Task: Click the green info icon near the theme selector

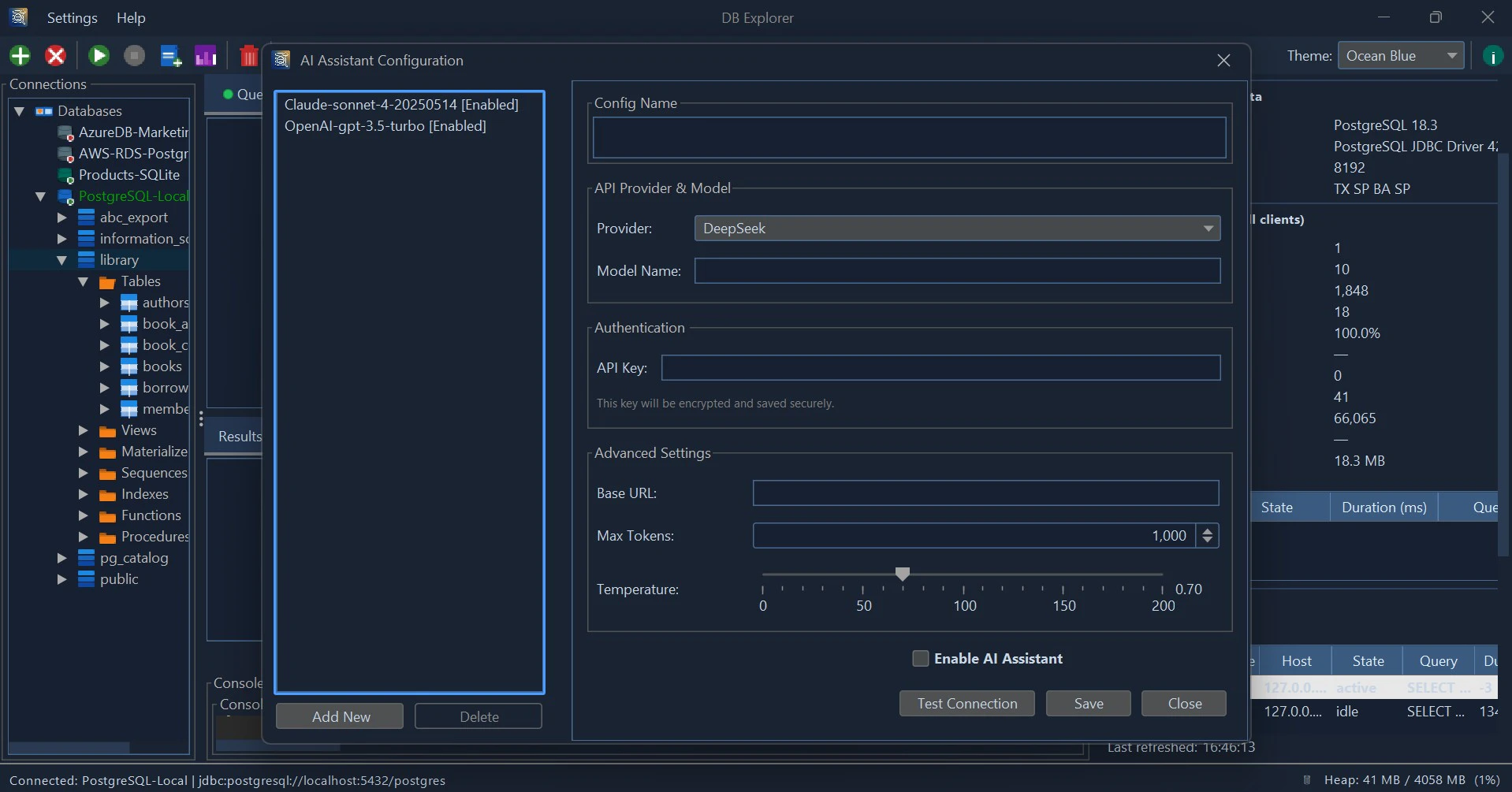Action: 1492,55
